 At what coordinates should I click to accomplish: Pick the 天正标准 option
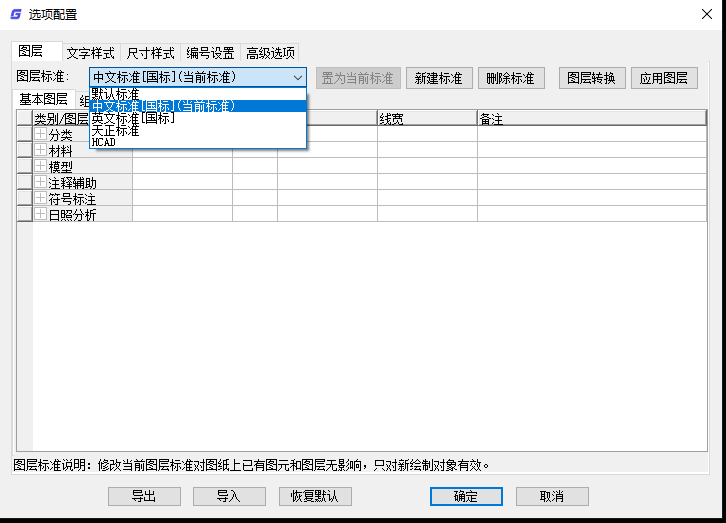(116, 130)
